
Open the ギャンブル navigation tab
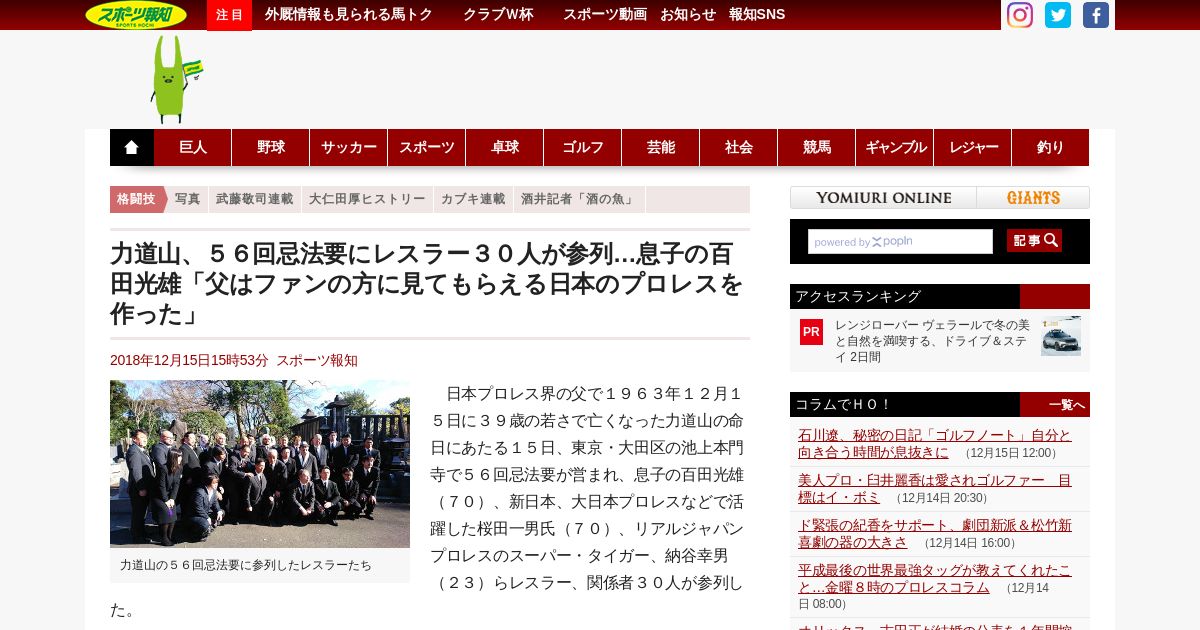(x=895, y=147)
